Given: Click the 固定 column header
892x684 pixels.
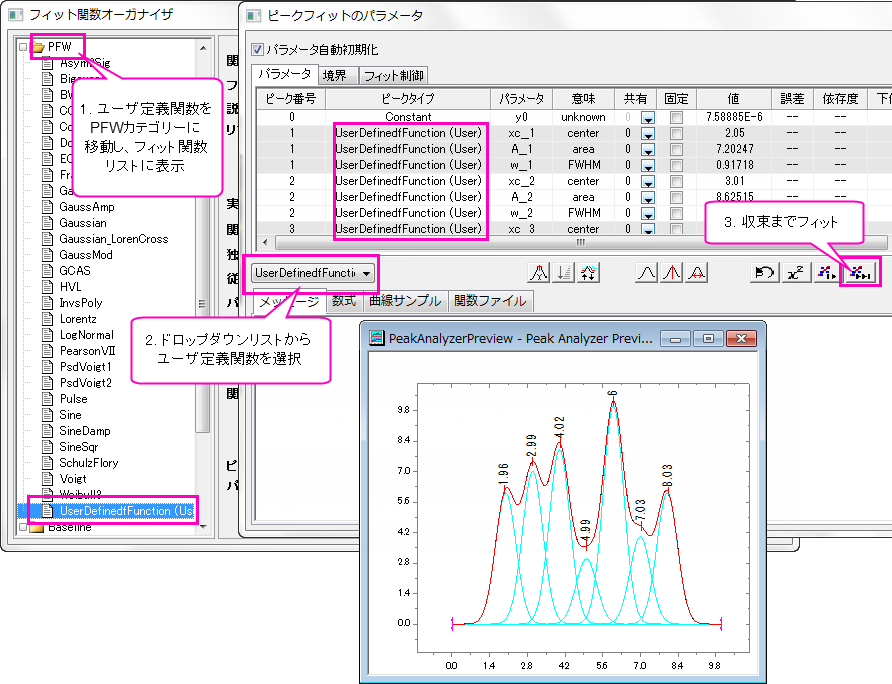Looking at the screenshot, I should point(676,99).
